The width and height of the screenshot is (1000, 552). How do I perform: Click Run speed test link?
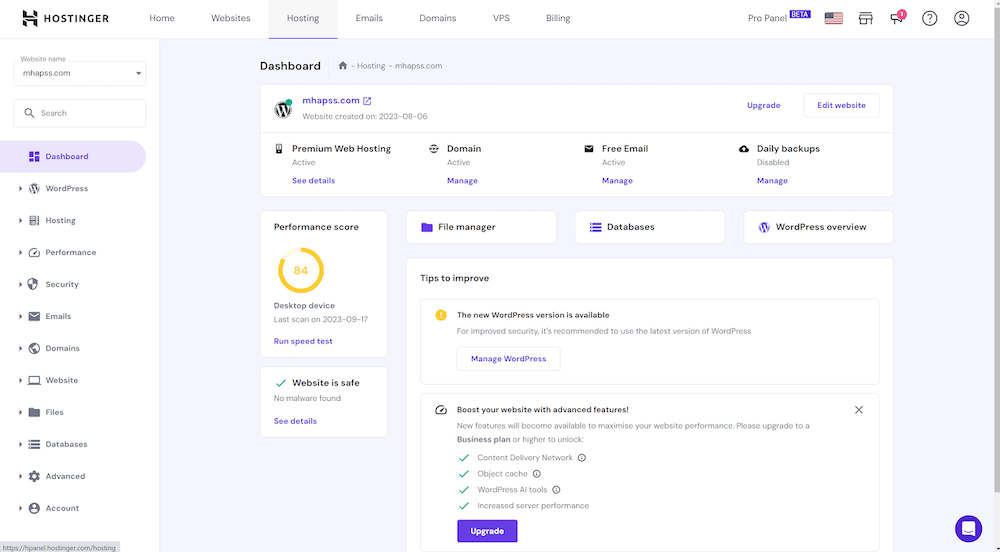(x=303, y=342)
